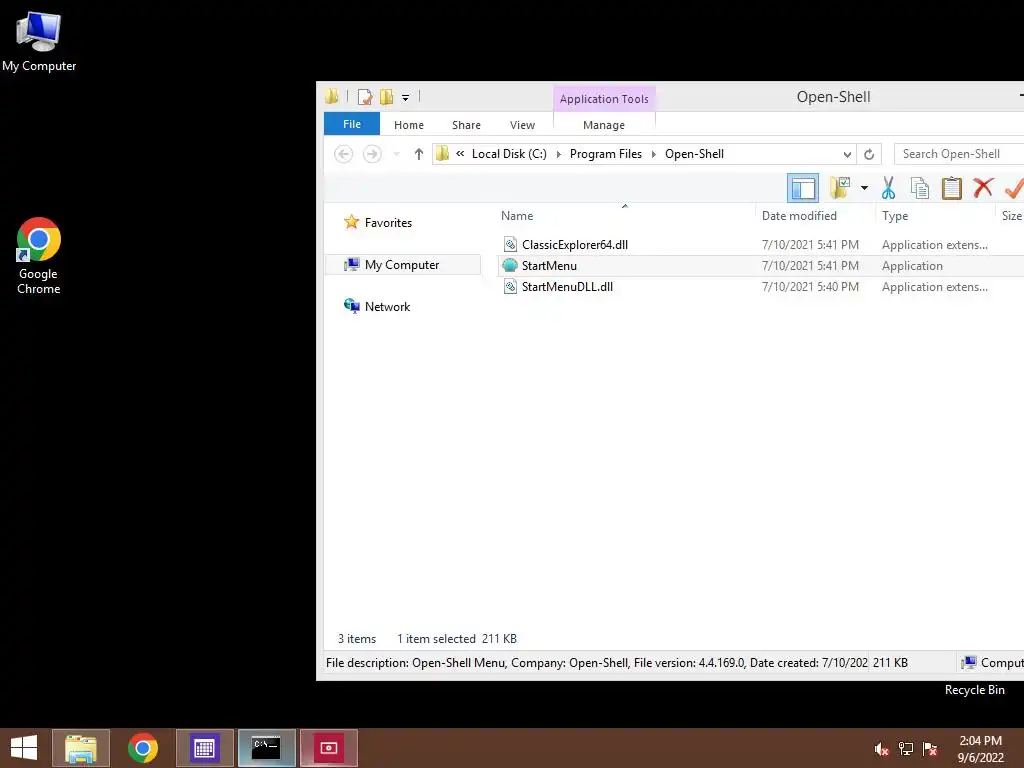Image resolution: width=1024 pixels, height=768 pixels.
Task: Click Program Files breadcrumb
Action: coord(605,153)
